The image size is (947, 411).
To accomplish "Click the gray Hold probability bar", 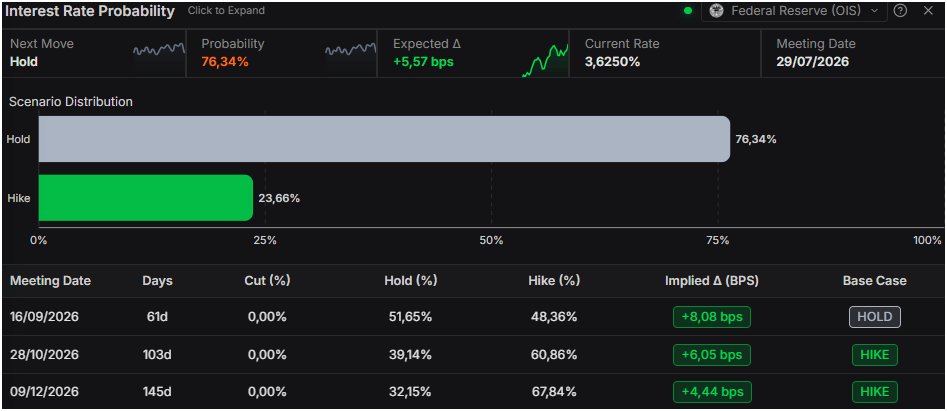I will (x=384, y=139).
